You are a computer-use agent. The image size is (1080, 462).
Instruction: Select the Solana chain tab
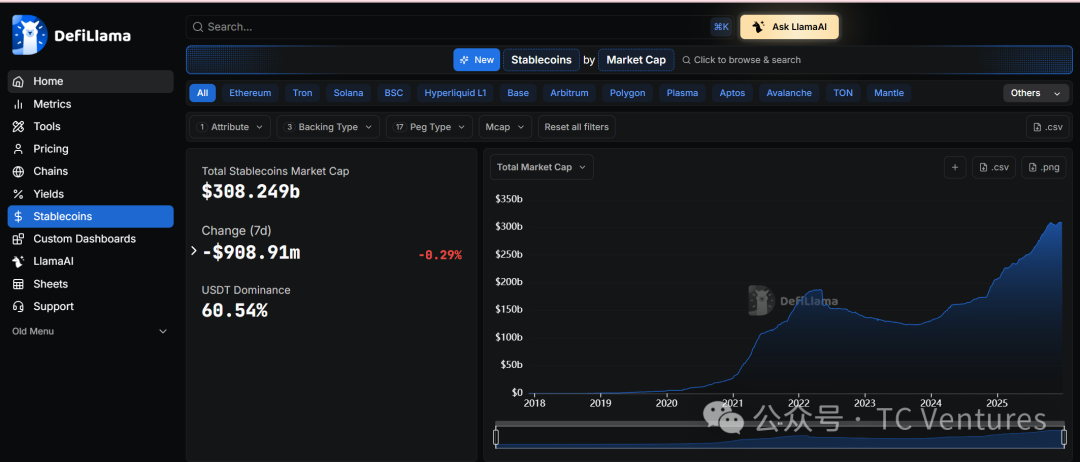point(349,93)
